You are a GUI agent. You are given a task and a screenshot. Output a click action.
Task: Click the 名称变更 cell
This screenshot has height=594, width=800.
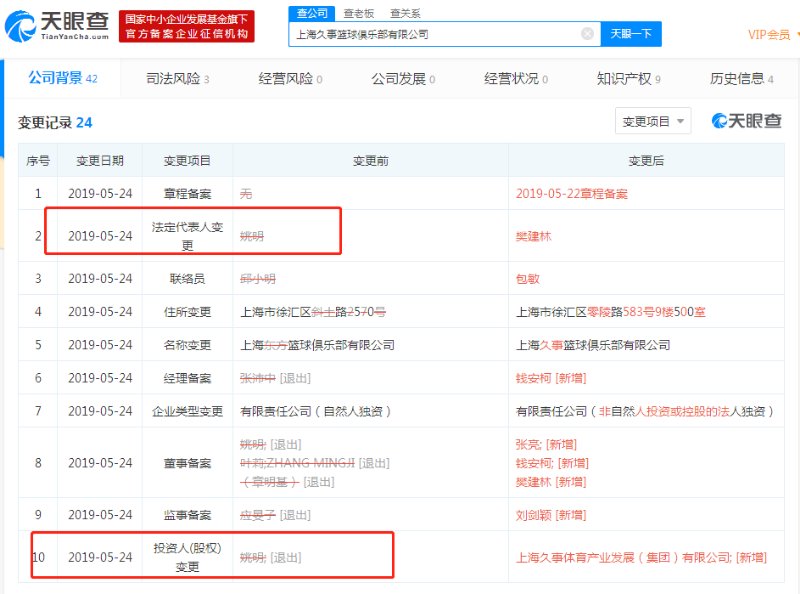click(187, 345)
